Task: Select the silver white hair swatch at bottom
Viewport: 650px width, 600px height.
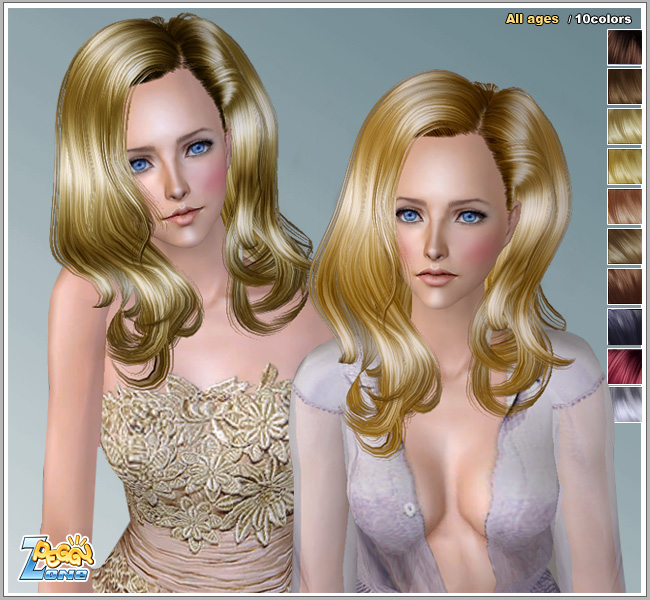Action: pyautogui.click(x=624, y=405)
